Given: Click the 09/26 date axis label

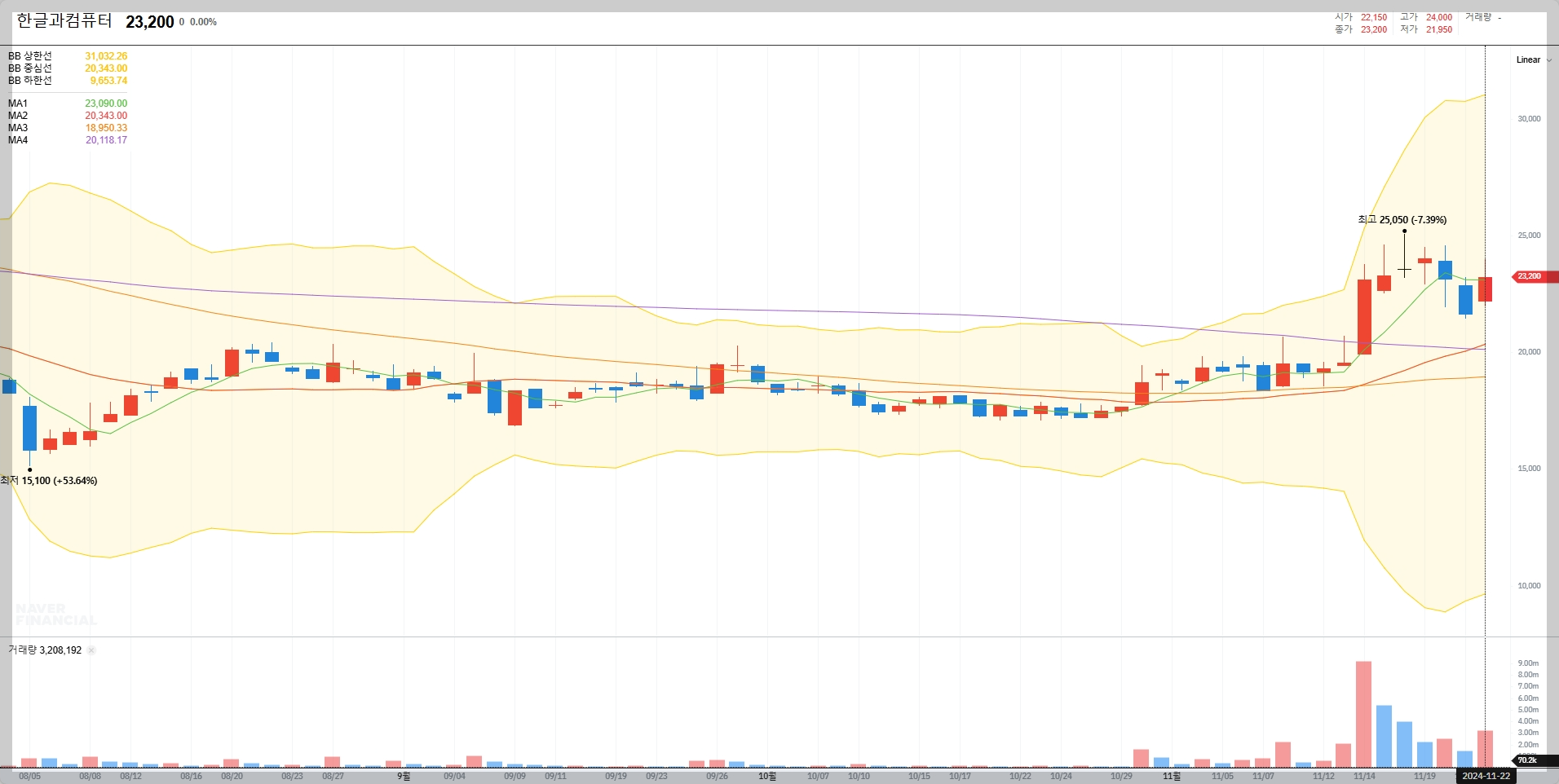Looking at the screenshot, I should 717,777.
